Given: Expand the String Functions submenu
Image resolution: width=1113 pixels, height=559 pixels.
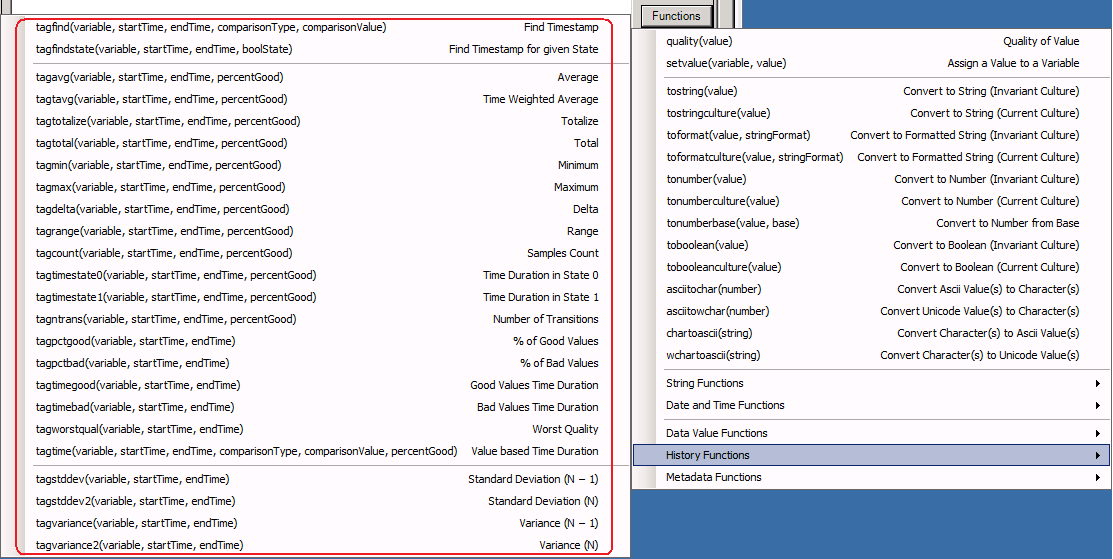Looking at the screenshot, I should pos(871,383).
